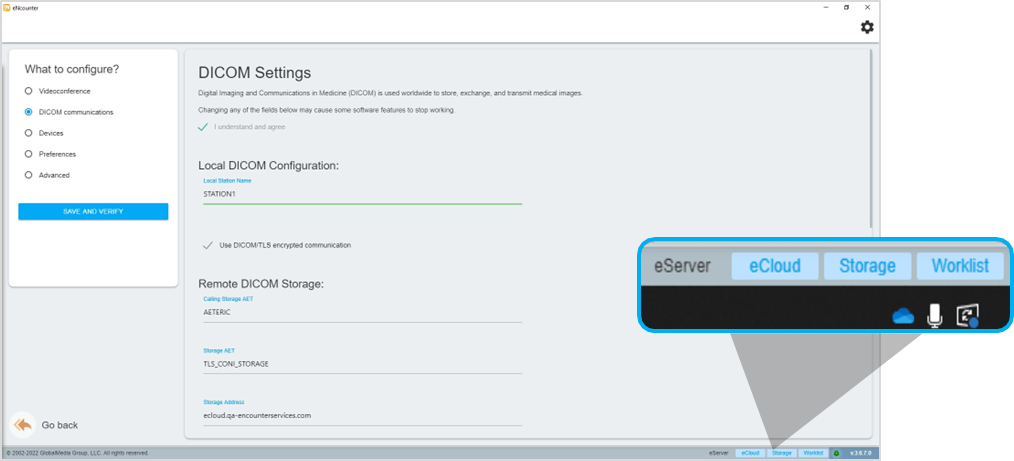Open settings with the gear icon
1014x461 pixels.
(x=866, y=27)
